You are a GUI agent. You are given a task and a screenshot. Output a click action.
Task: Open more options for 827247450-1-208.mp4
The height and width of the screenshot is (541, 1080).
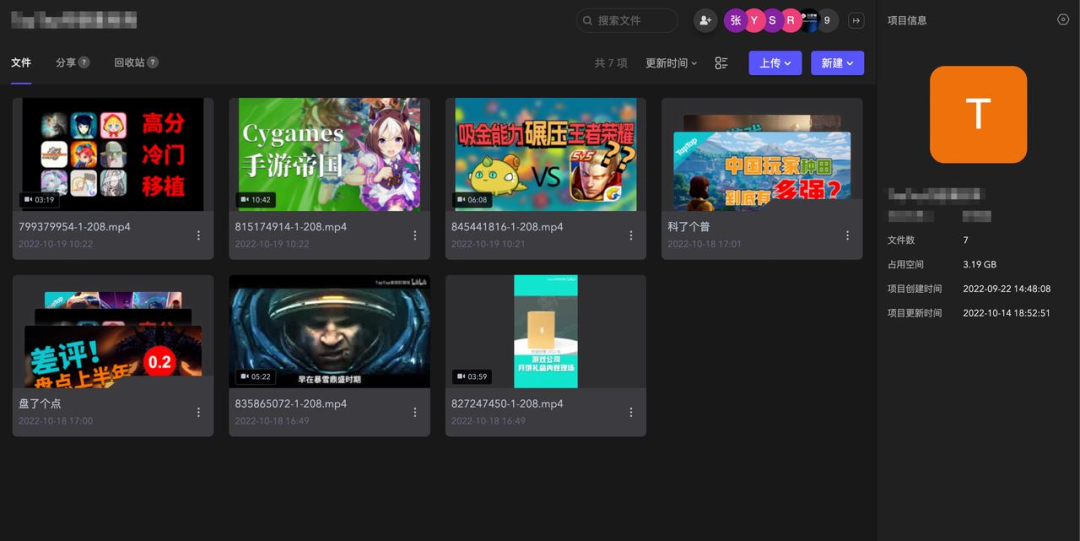[x=631, y=412]
